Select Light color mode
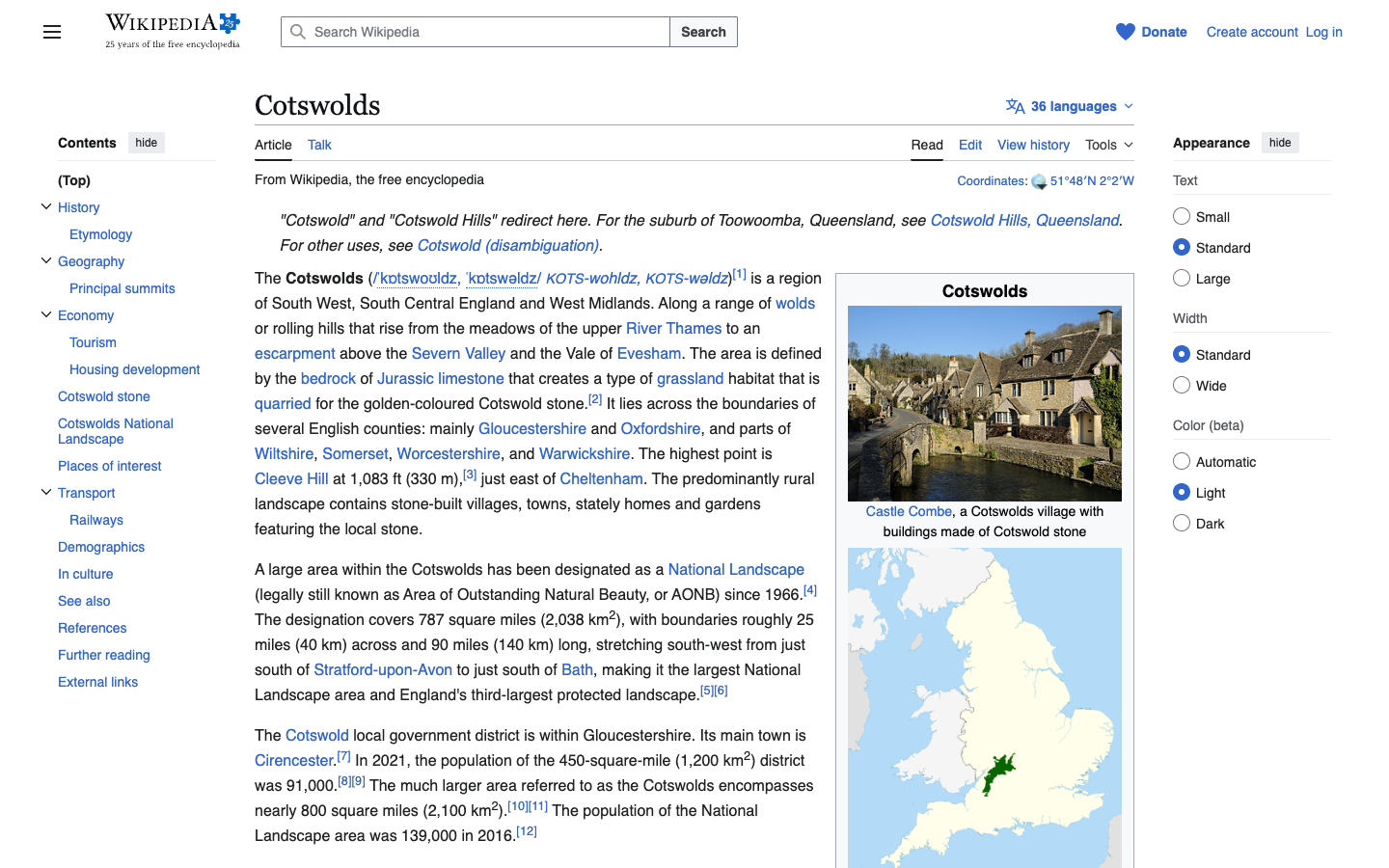The image size is (1389, 868). [1182, 492]
